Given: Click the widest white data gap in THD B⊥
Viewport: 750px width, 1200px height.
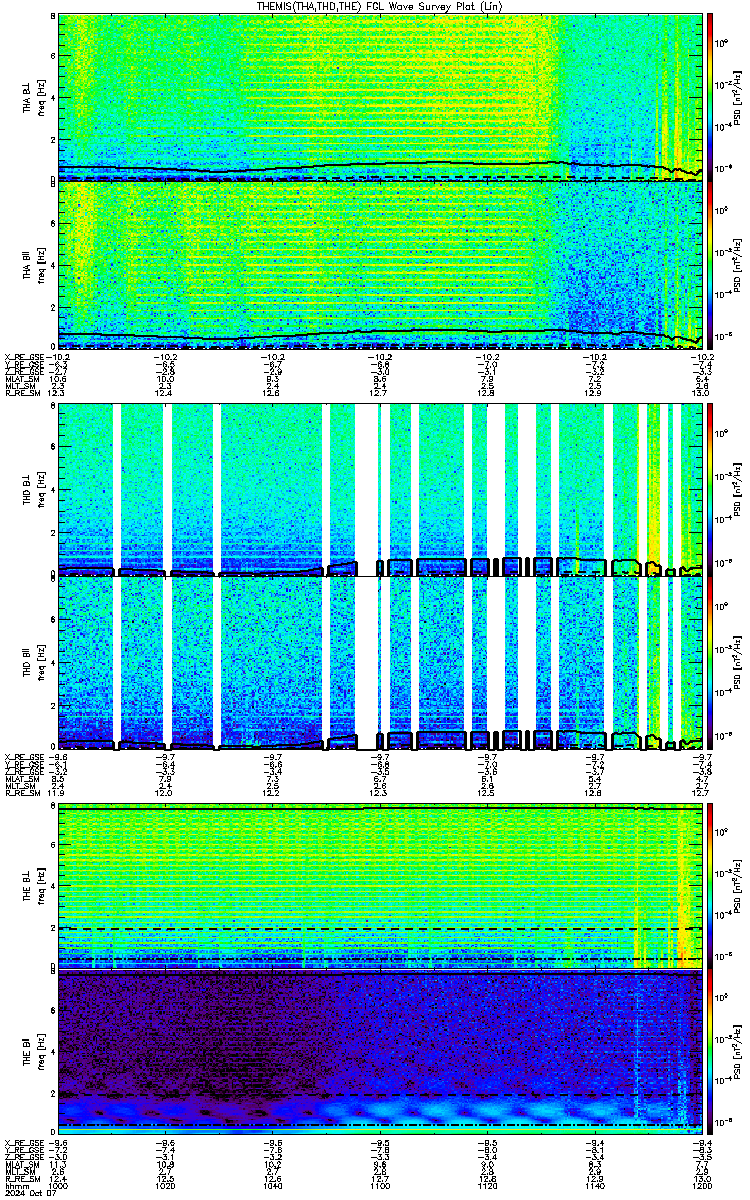Looking at the screenshot, I should [x=367, y=489].
